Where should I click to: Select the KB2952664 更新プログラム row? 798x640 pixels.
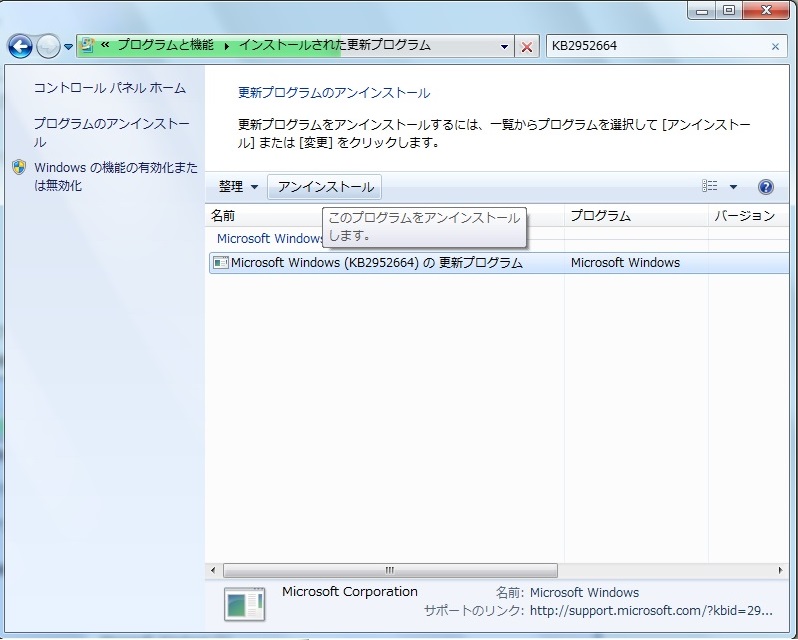[x=499, y=263]
